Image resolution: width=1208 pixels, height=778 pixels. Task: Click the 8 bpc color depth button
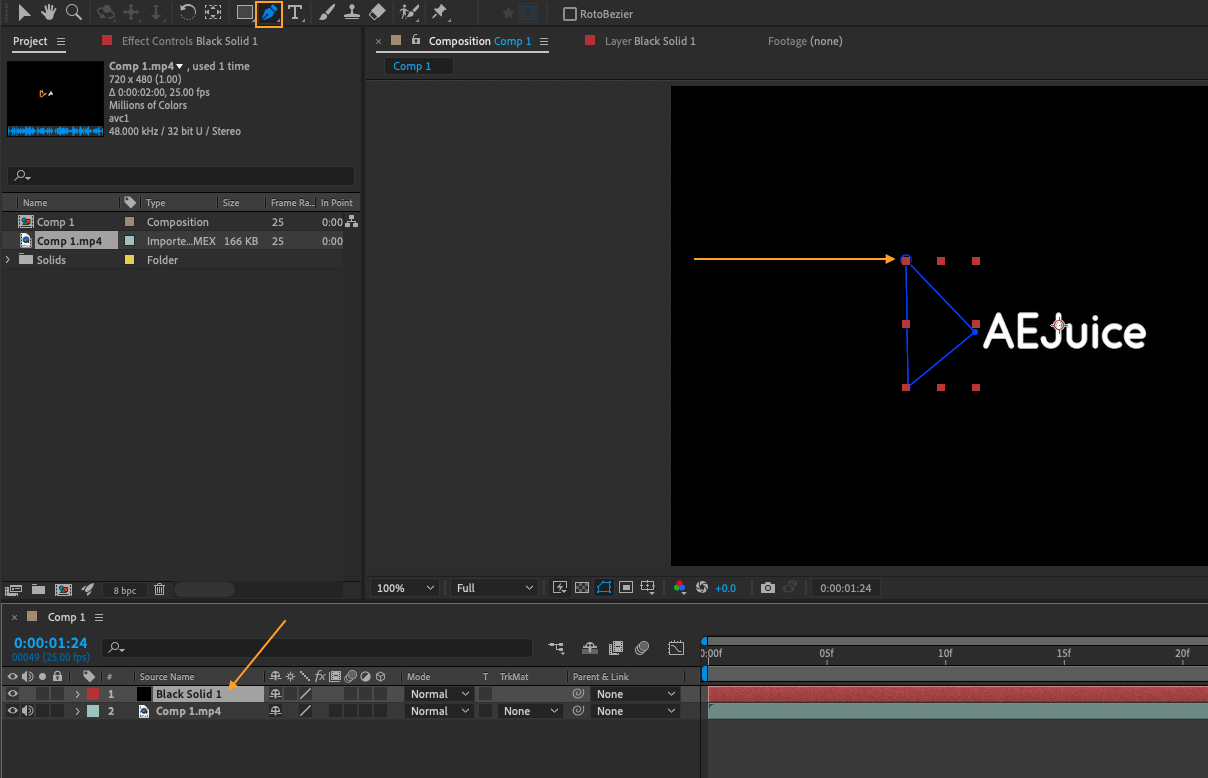(124, 590)
